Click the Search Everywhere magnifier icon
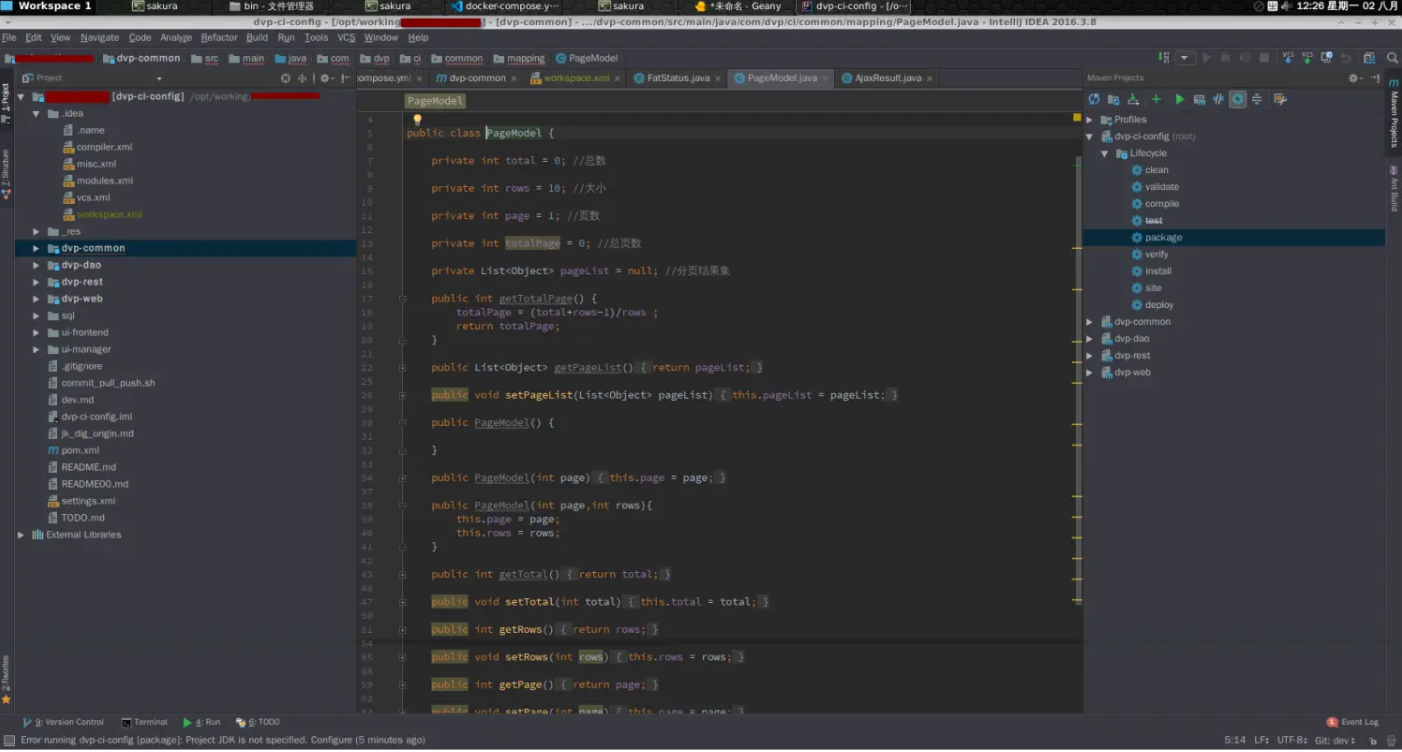The width and height of the screenshot is (1402, 752). click(1392, 58)
